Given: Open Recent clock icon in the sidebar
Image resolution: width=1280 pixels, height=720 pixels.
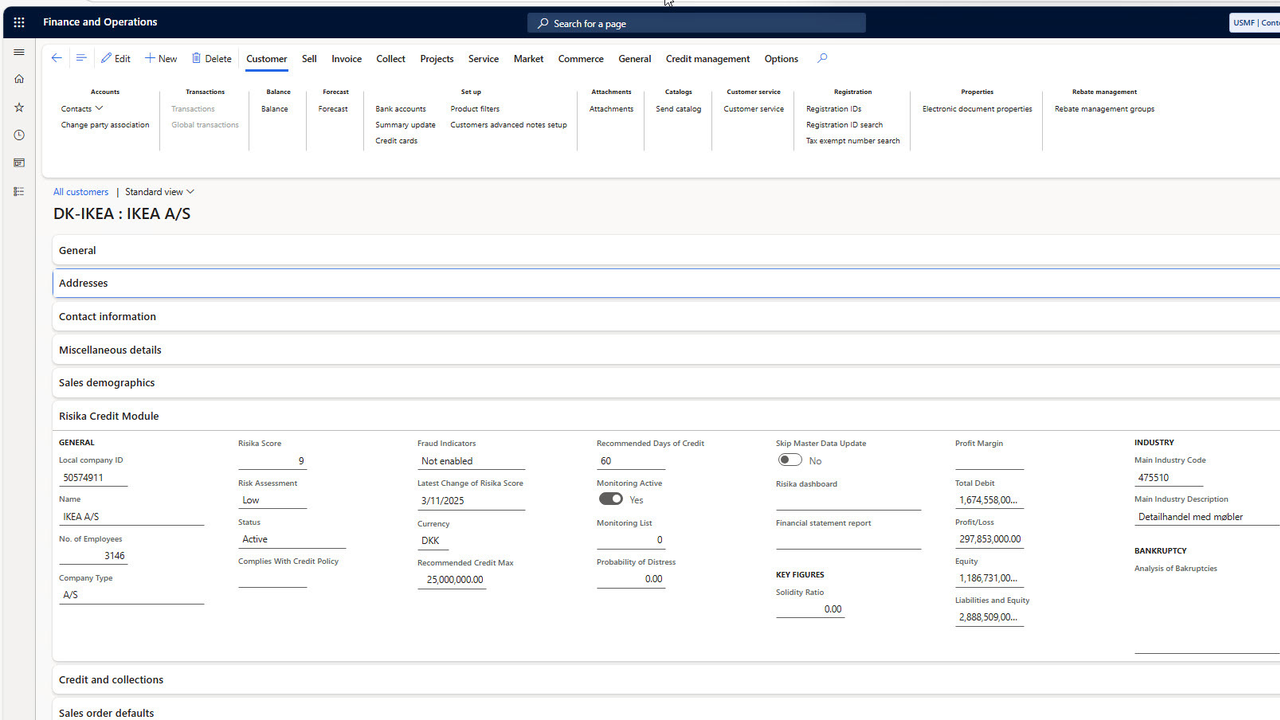Looking at the screenshot, I should pyautogui.click(x=19, y=135).
